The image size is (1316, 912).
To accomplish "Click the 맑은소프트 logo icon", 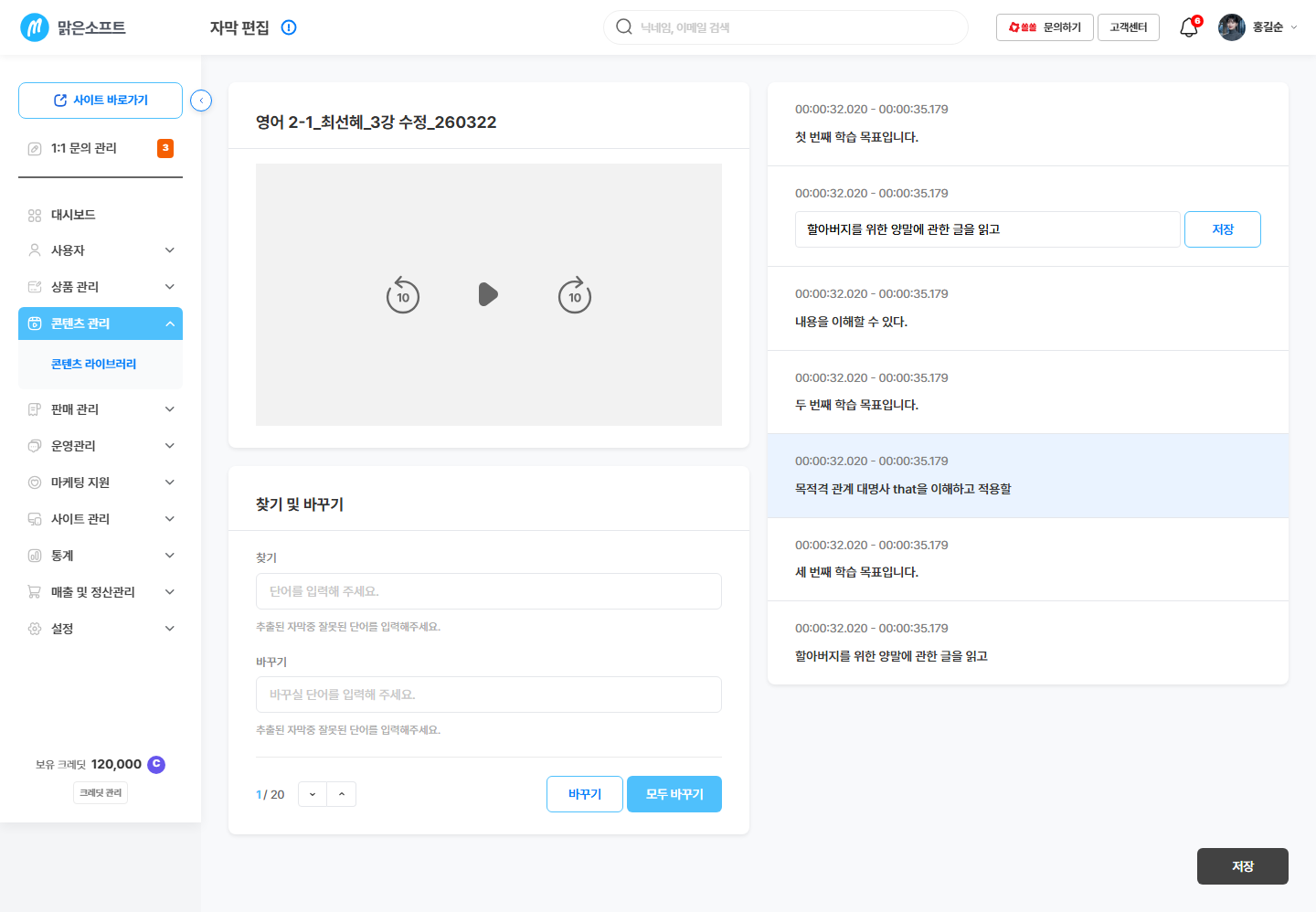I will (35, 27).
